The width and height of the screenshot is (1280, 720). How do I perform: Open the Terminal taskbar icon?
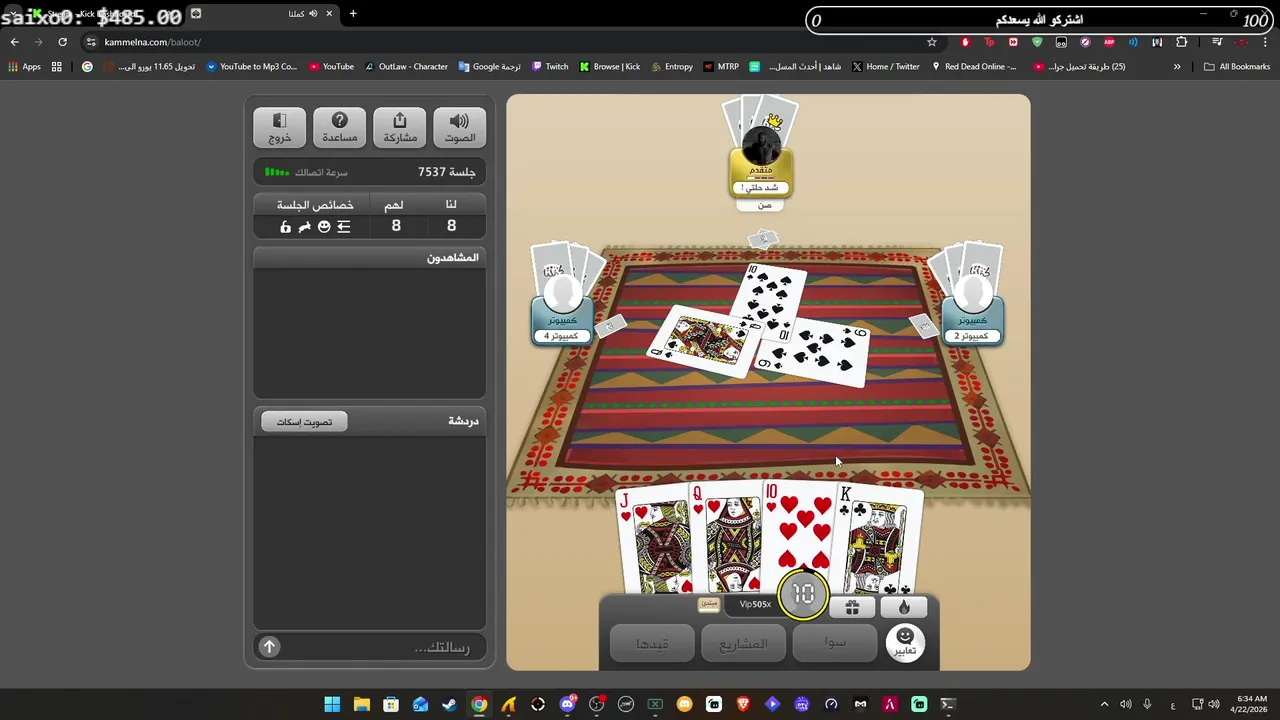(948, 704)
